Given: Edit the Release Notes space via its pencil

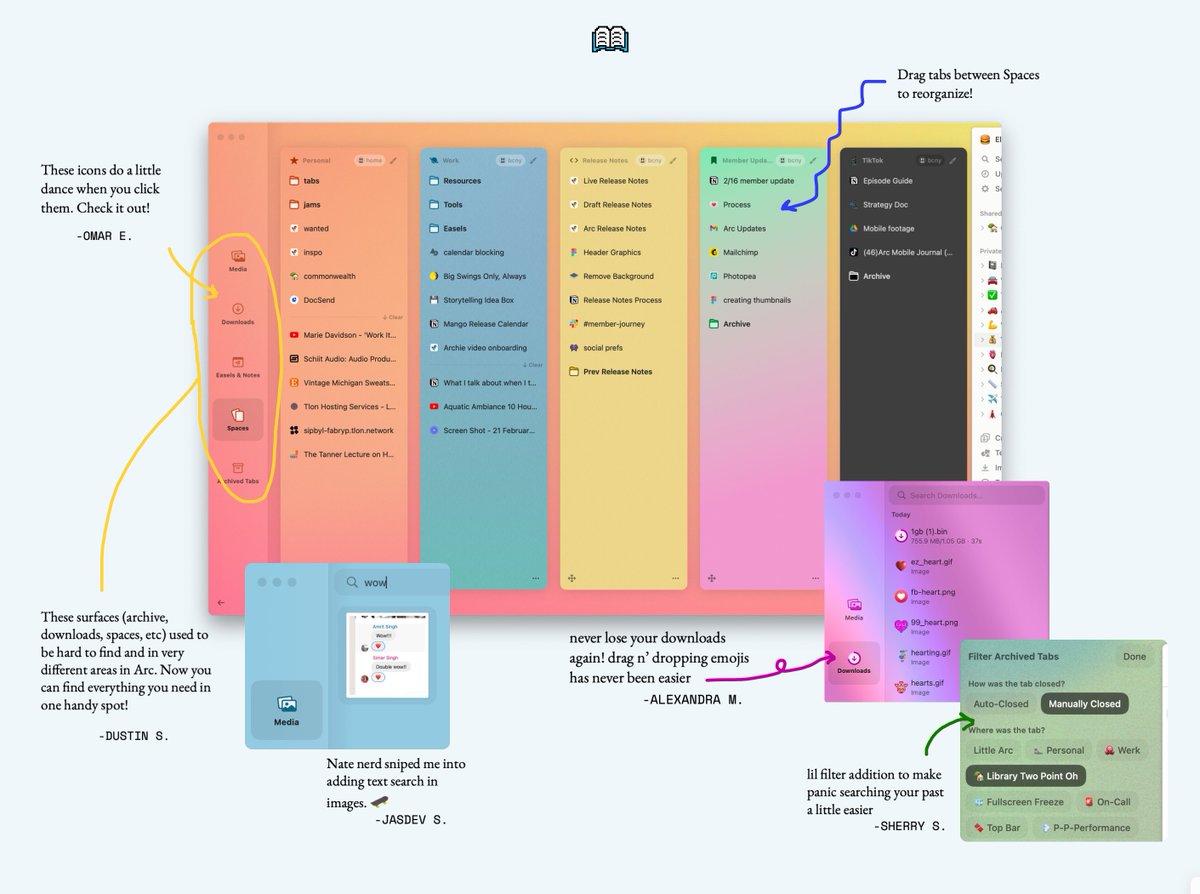Looking at the screenshot, I should pos(673,160).
